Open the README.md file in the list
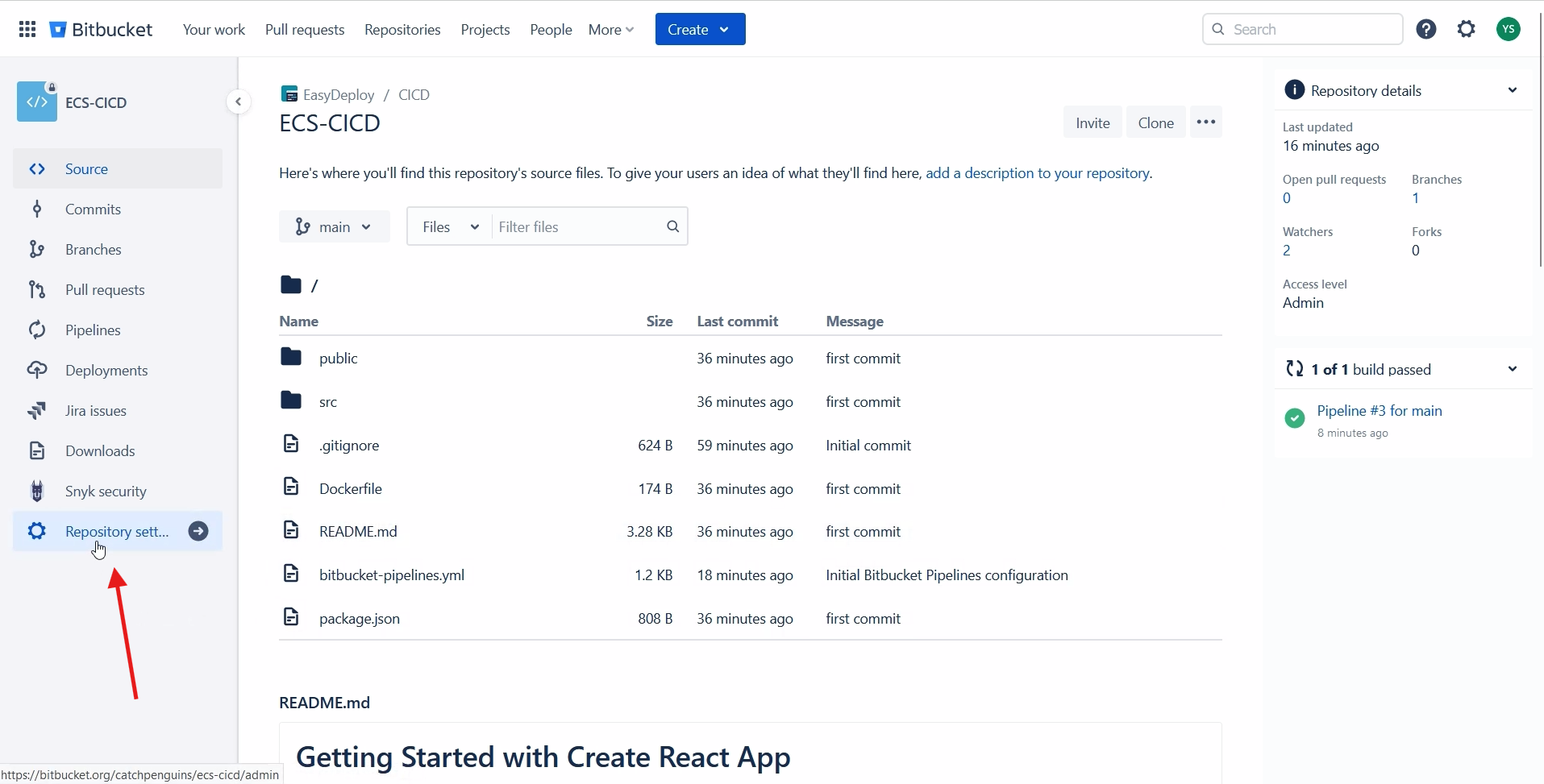Screen dimensions: 1544x784 click(x=358, y=532)
